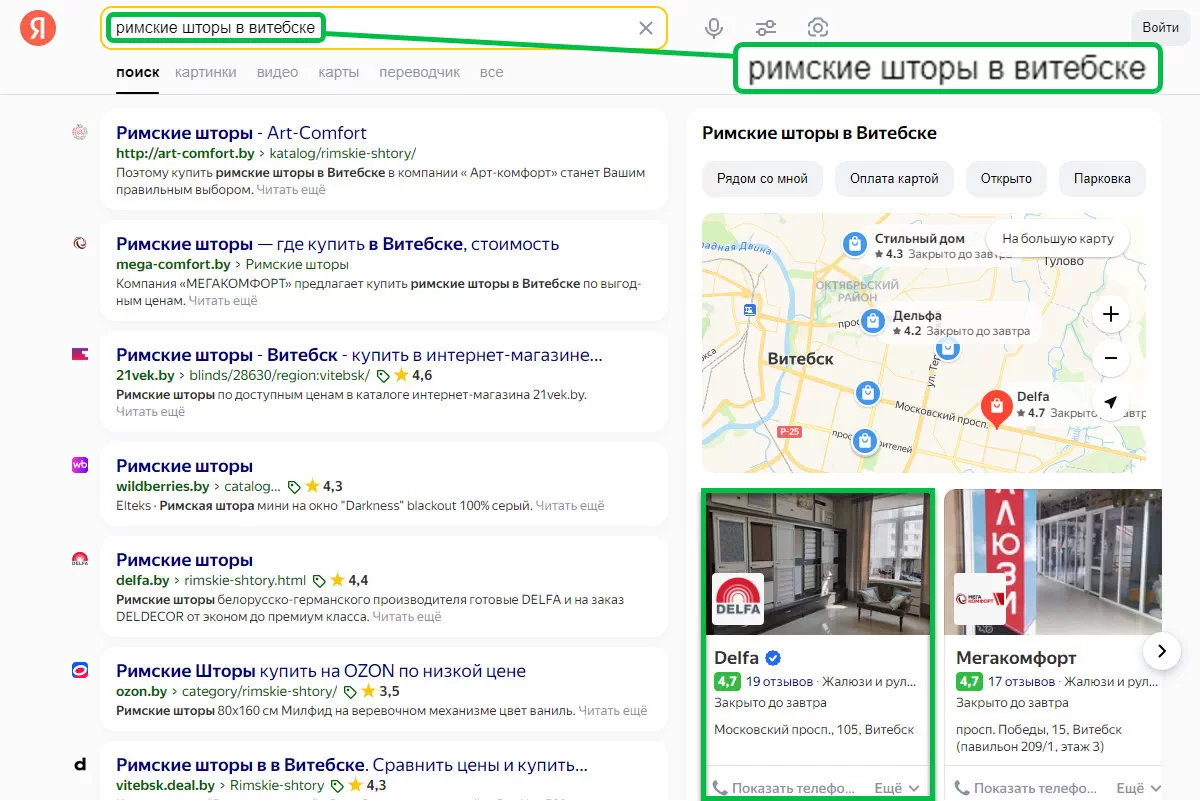Activate voice search microphone icon
This screenshot has width=1200, height=801.
(x=714, y=28)
